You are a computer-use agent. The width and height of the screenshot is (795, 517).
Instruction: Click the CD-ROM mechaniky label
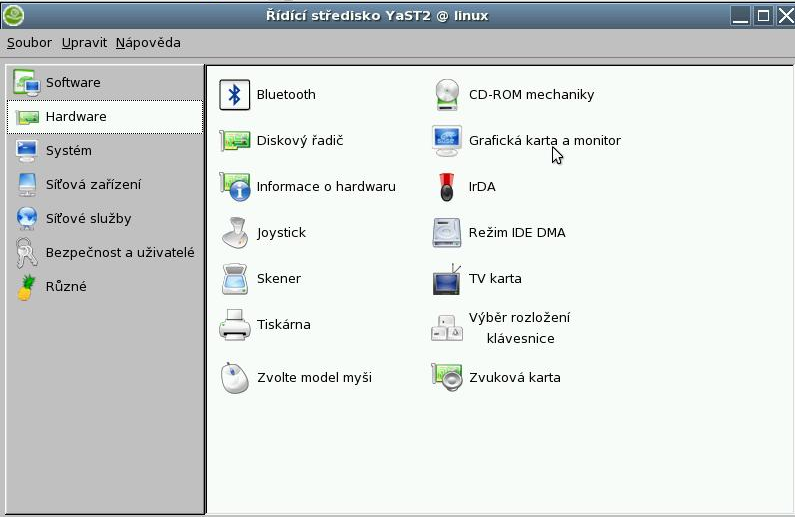coord(531,95)
